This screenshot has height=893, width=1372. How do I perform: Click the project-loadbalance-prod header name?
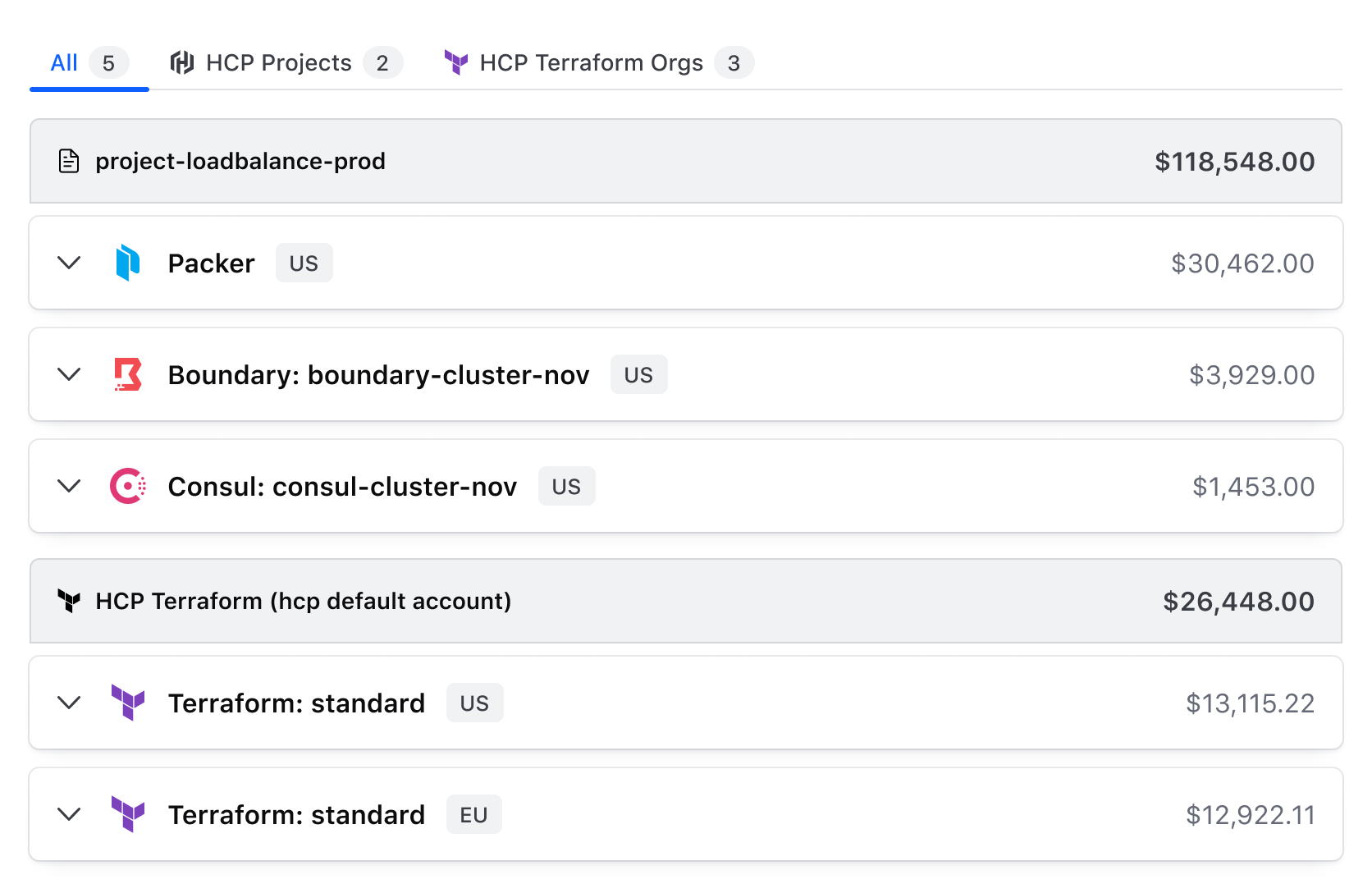240,161
